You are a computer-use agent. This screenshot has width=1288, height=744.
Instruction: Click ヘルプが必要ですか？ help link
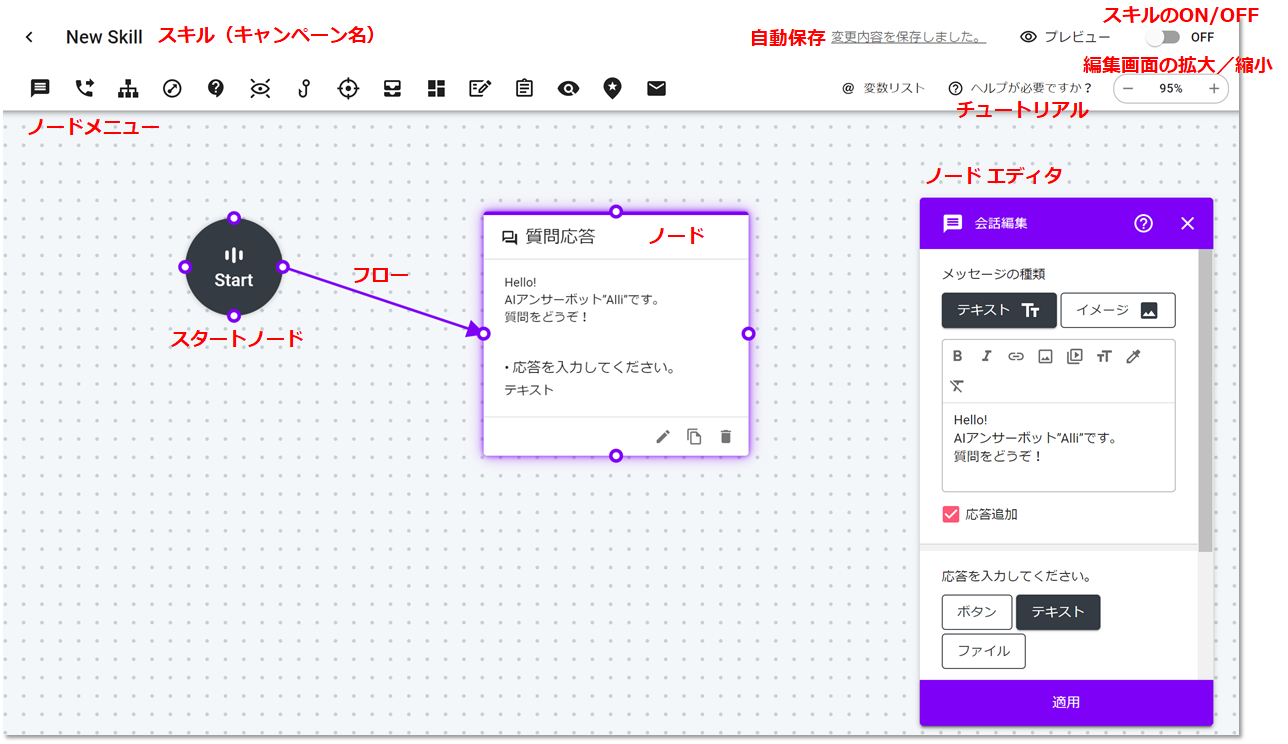(1021, 88)
